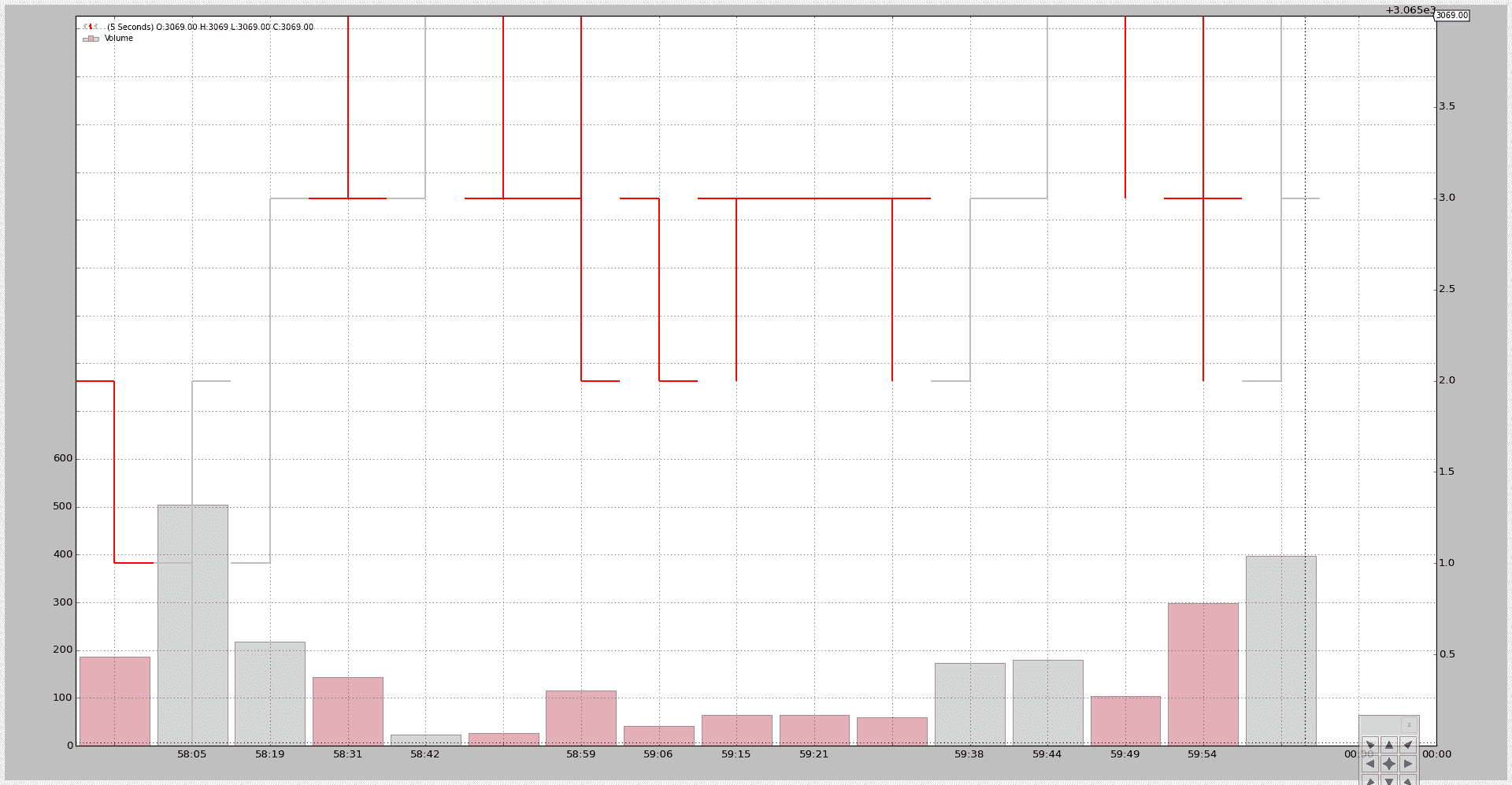Click the 600 volume axis label
Viewport: 1512px width, 785px height.
pos(63,458)
